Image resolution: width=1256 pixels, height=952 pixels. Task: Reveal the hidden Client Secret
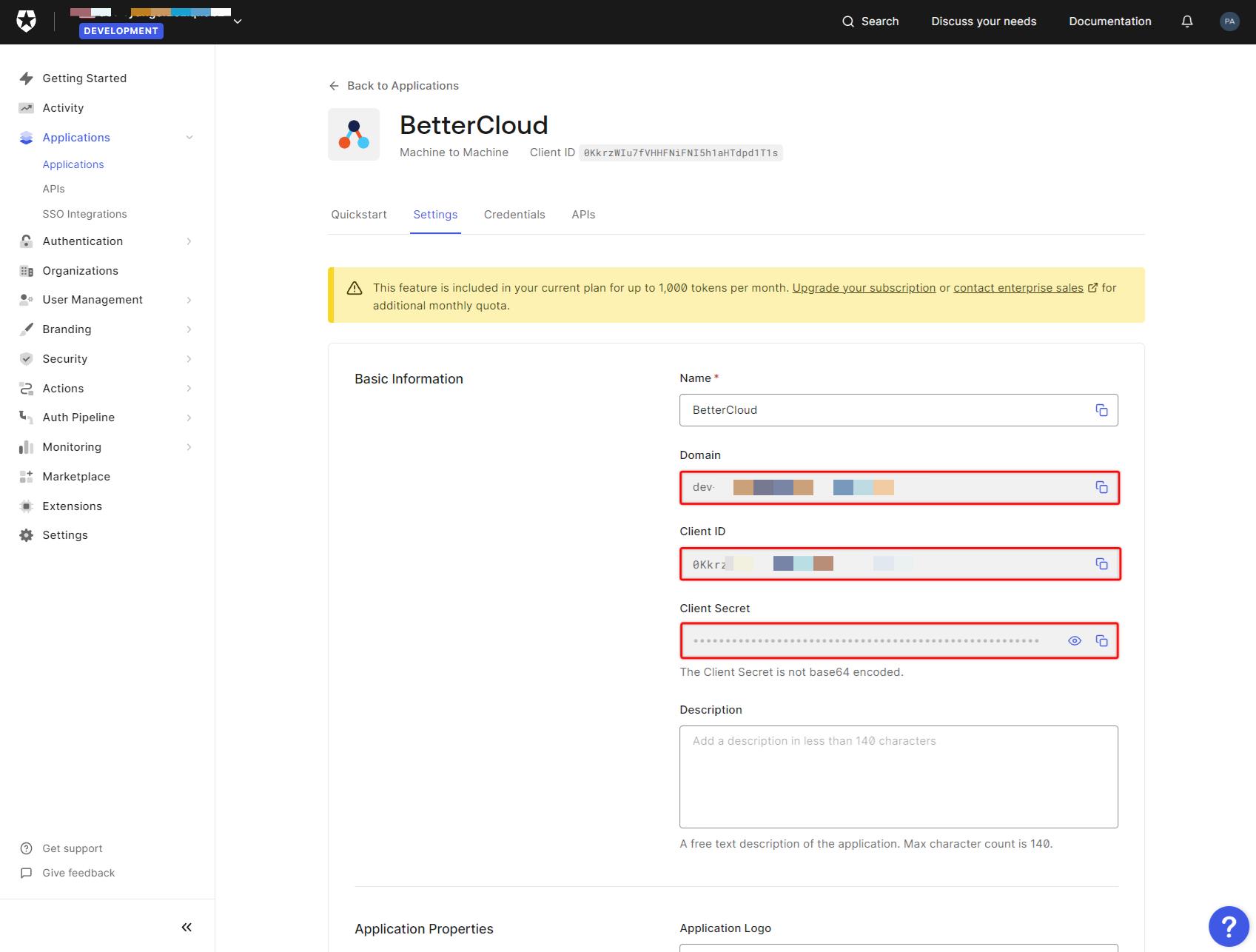click(x=1075, y=640)
